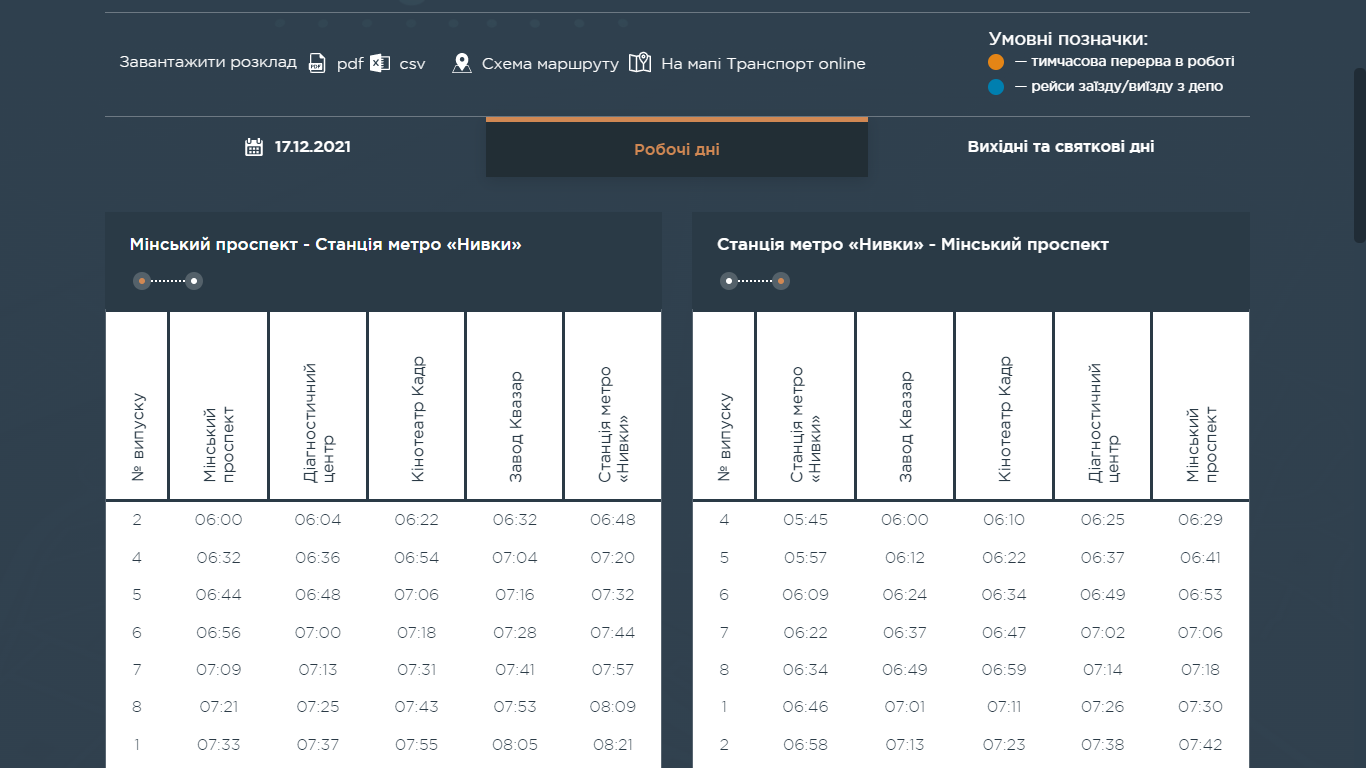
Task: Switch to Вихідні та святкові дні tab
Action: 1060,147
